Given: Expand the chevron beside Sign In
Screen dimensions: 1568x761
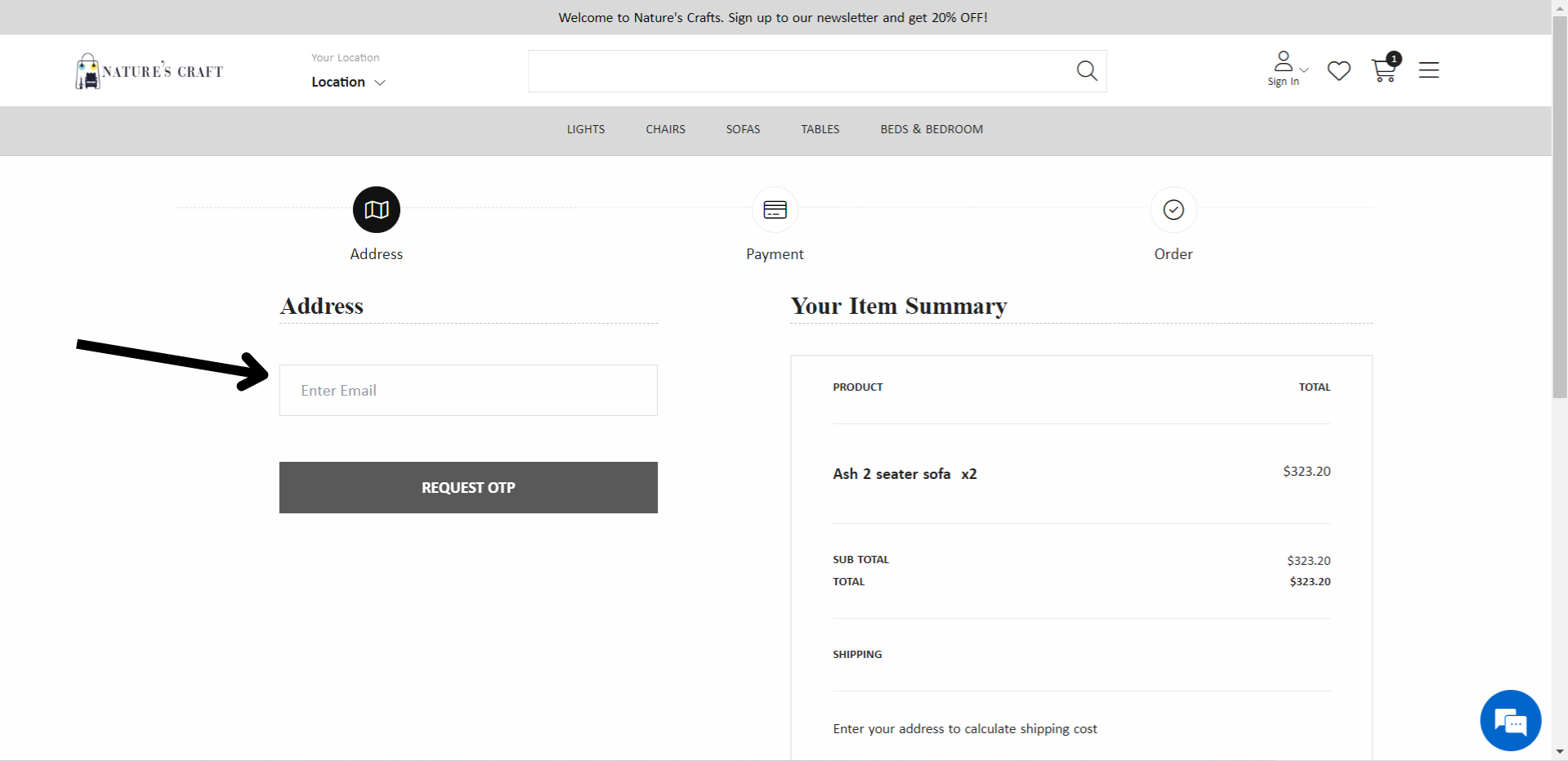Looking at the screenshot, I should (1304, 70).
